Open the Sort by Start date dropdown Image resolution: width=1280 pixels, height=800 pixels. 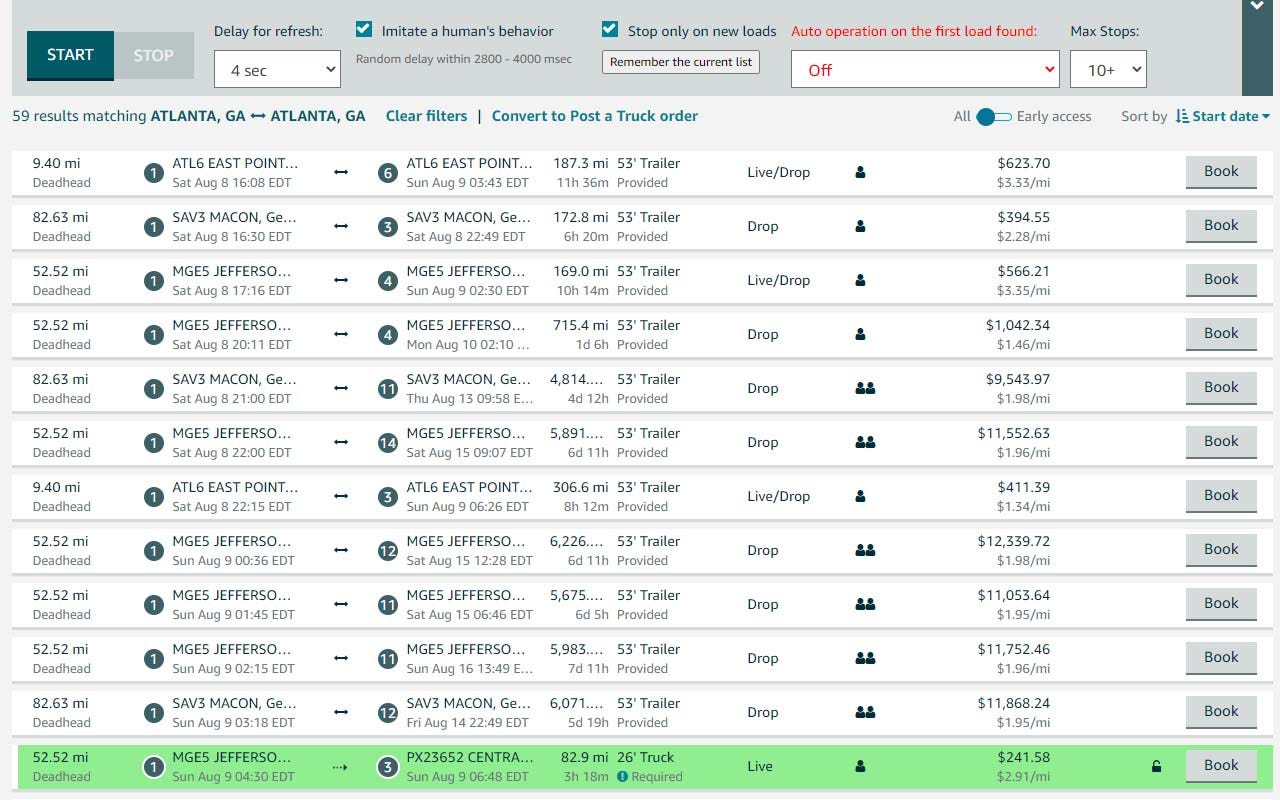click(1223, 116)
